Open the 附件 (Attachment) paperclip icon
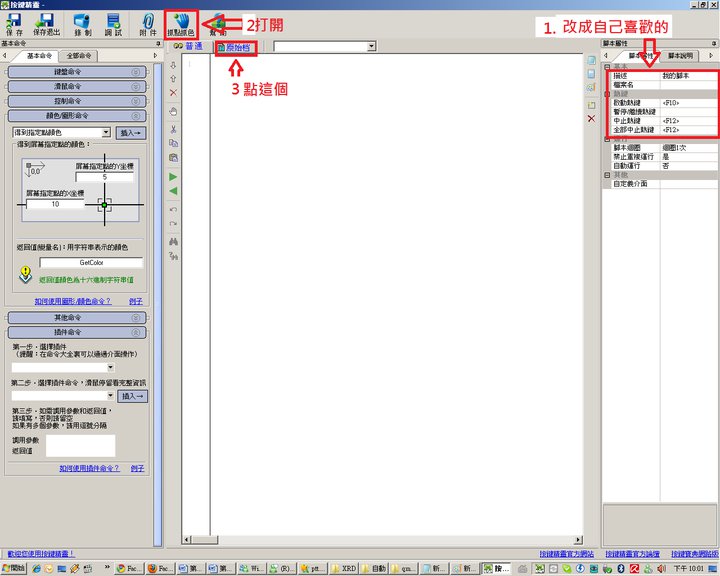 point(147,24)
